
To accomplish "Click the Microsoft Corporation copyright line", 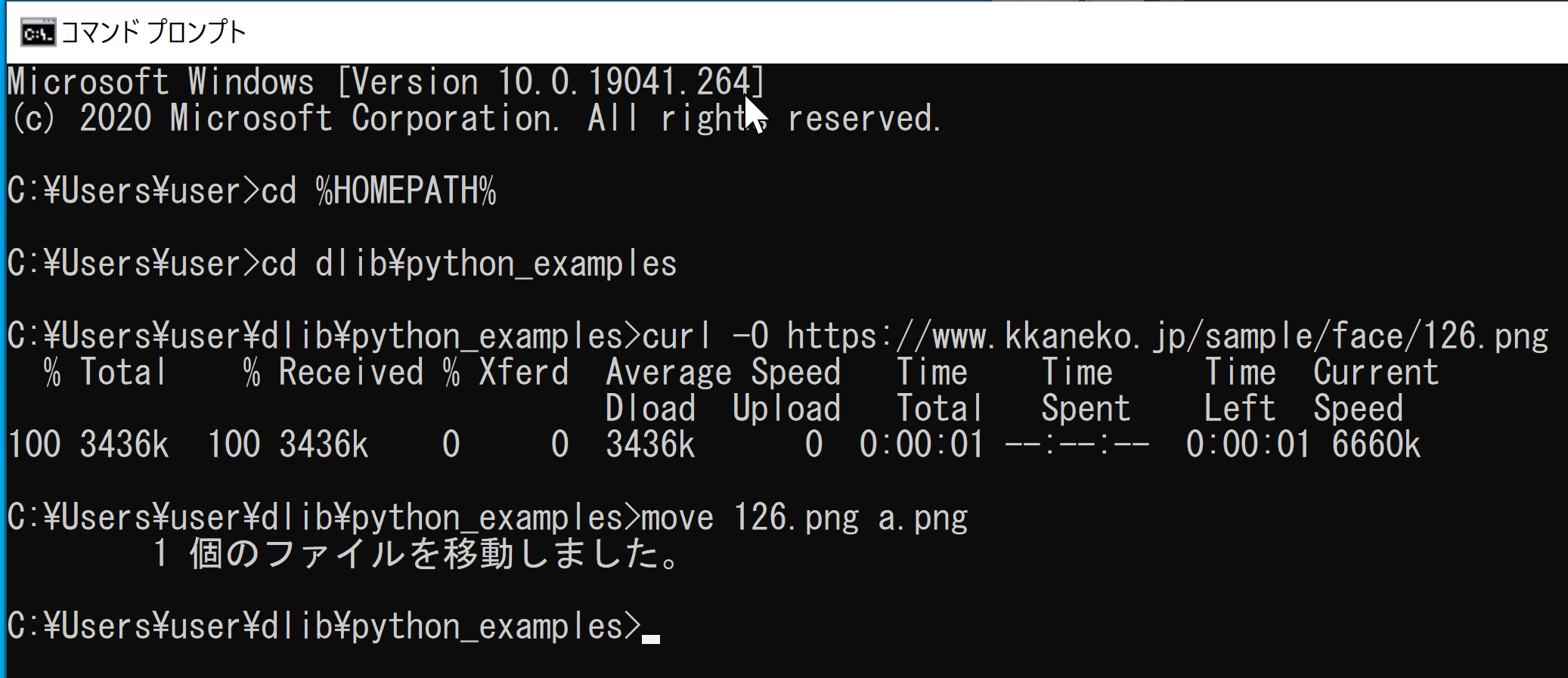I will point(476,118).
